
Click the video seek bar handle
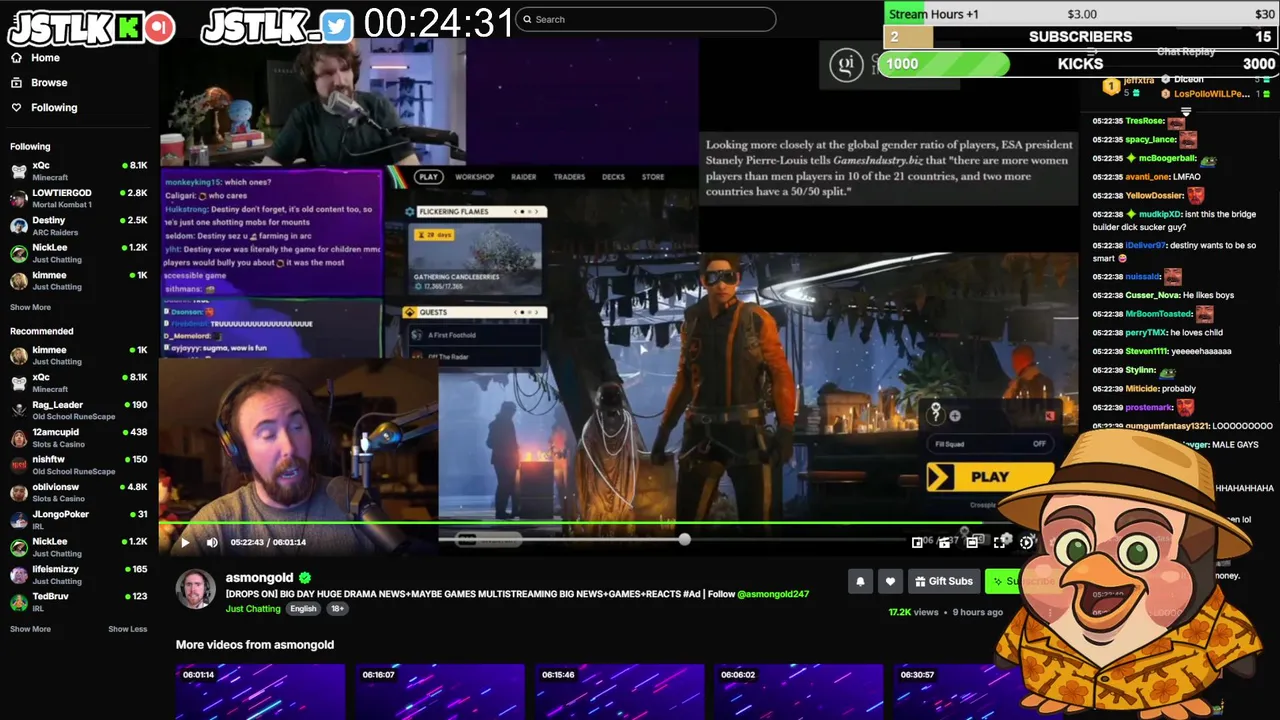pos(684,540)
